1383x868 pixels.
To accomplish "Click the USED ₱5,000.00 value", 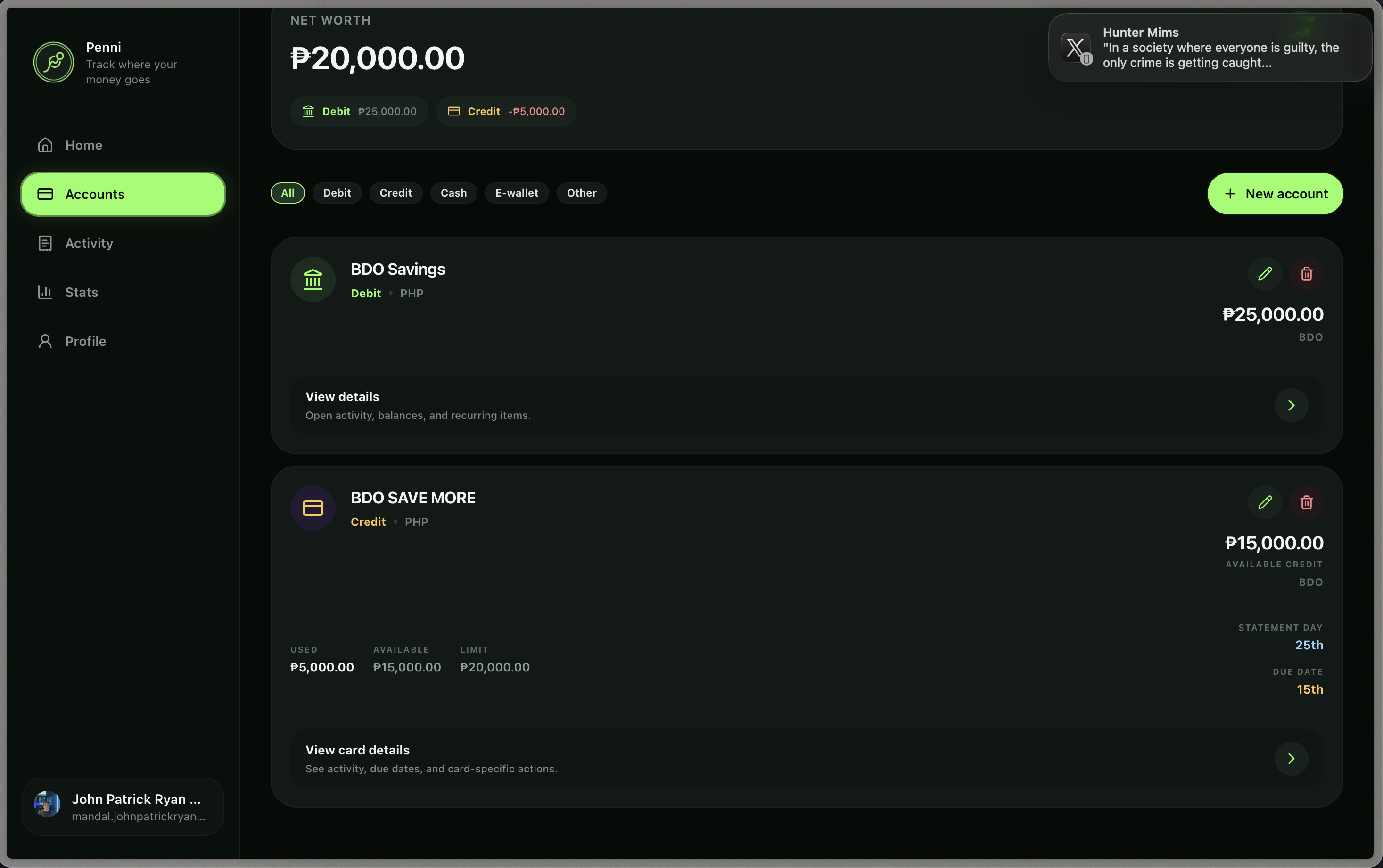I will [x=322, y=667].
